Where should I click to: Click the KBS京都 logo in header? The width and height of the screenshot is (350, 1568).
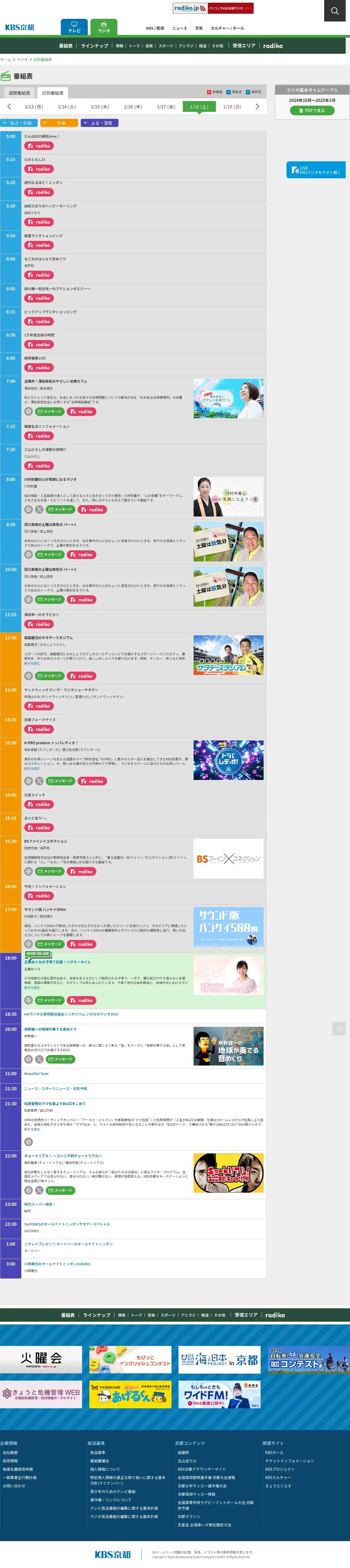tap(19, 27)
